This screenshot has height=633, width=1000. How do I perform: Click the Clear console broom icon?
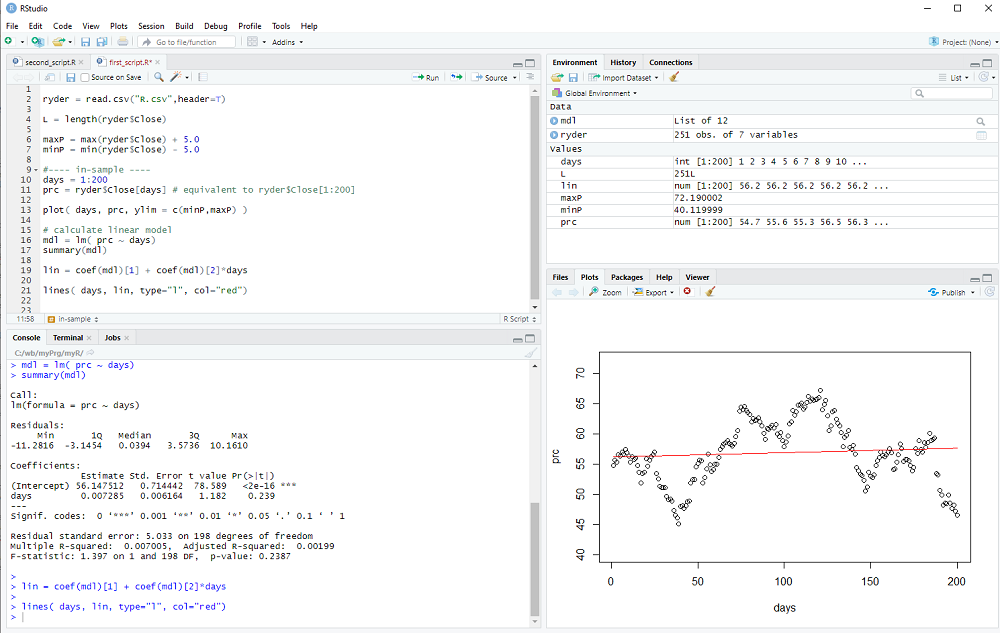click(531, 353)
